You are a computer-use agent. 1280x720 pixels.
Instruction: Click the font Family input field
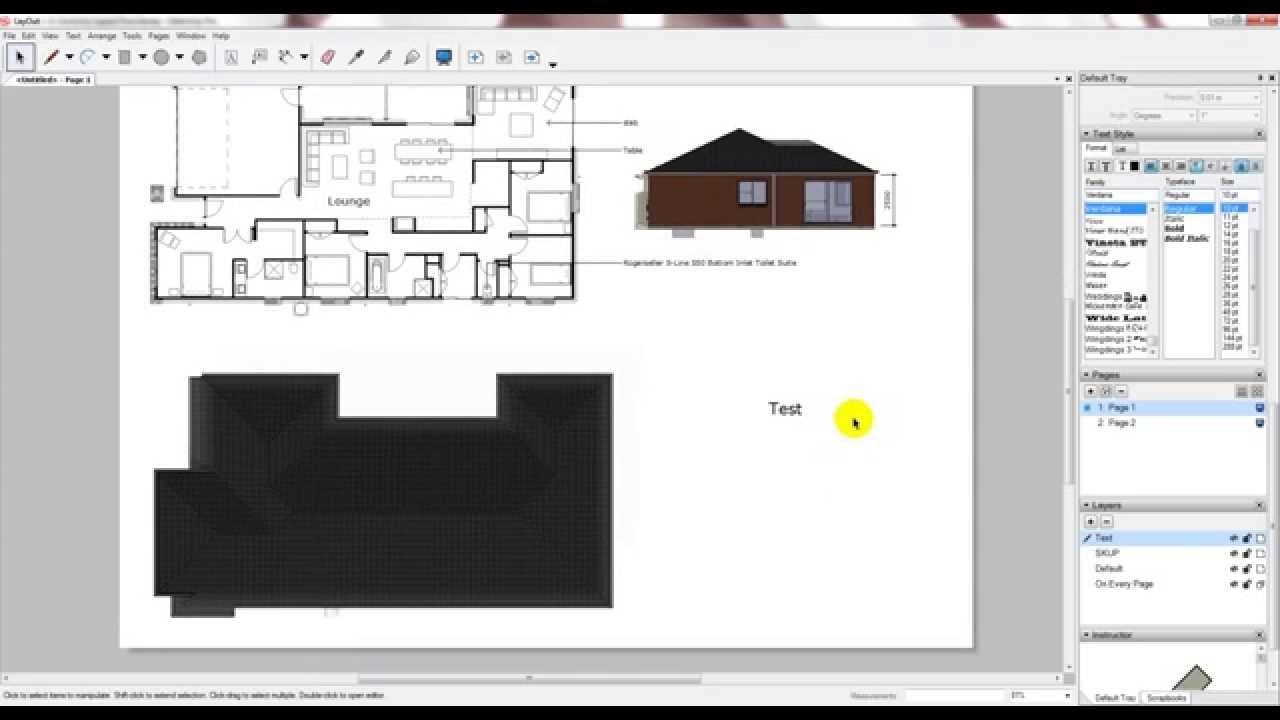(1122, 195)
